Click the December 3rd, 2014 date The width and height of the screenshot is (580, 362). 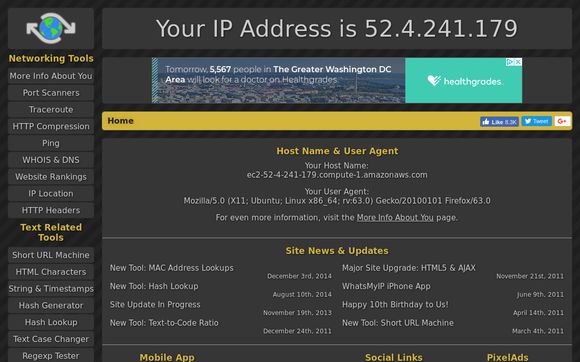tap(299, 276)
